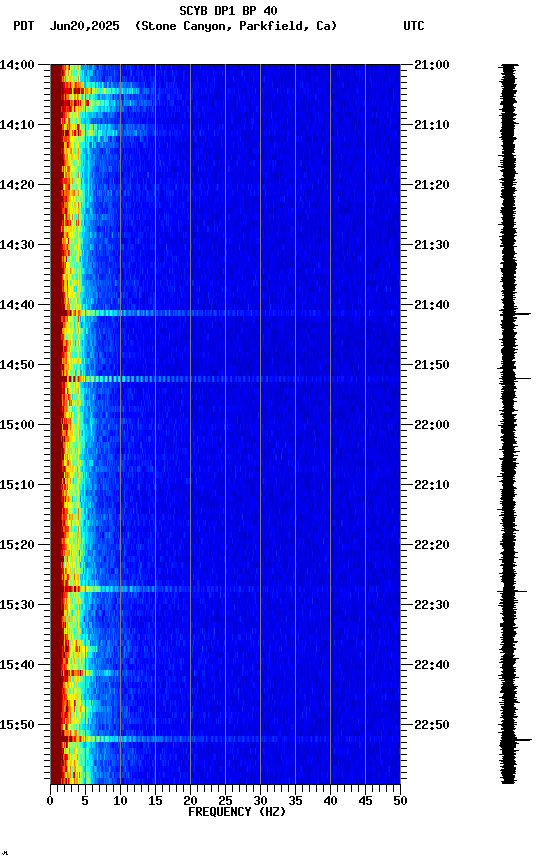Click the 14:50 PDT time label
The height and width of the screenshot is (864, 552).
(x=17, y=365)
